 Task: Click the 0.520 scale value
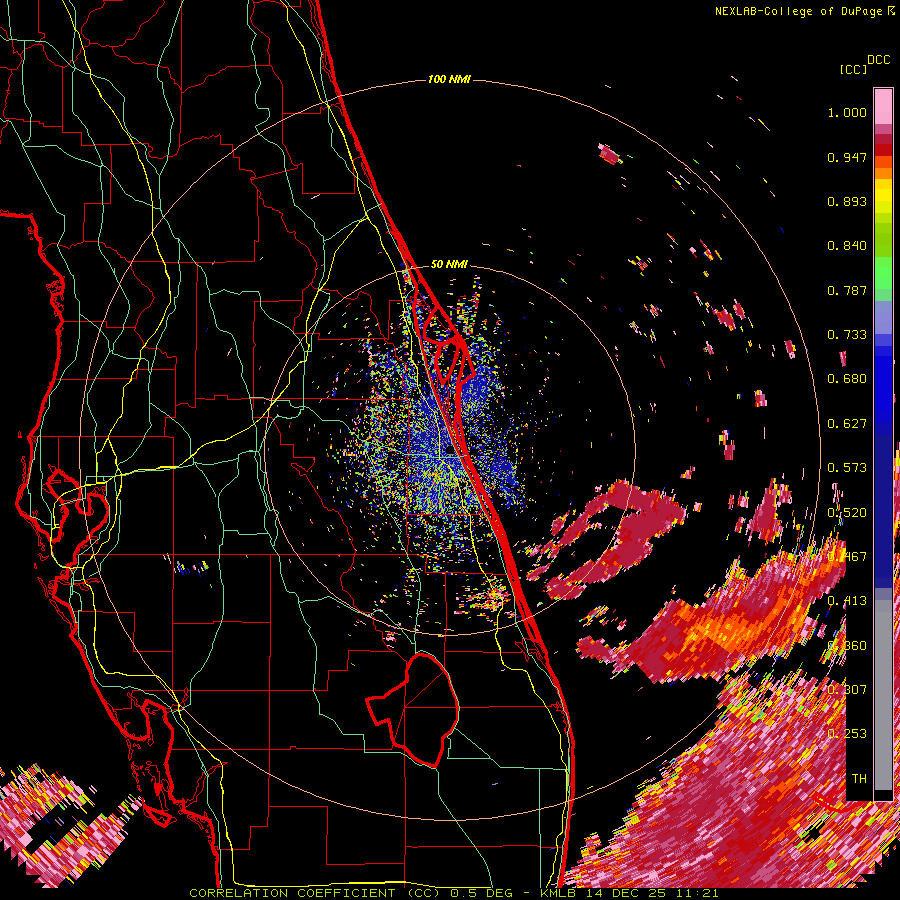click(847, 513)
